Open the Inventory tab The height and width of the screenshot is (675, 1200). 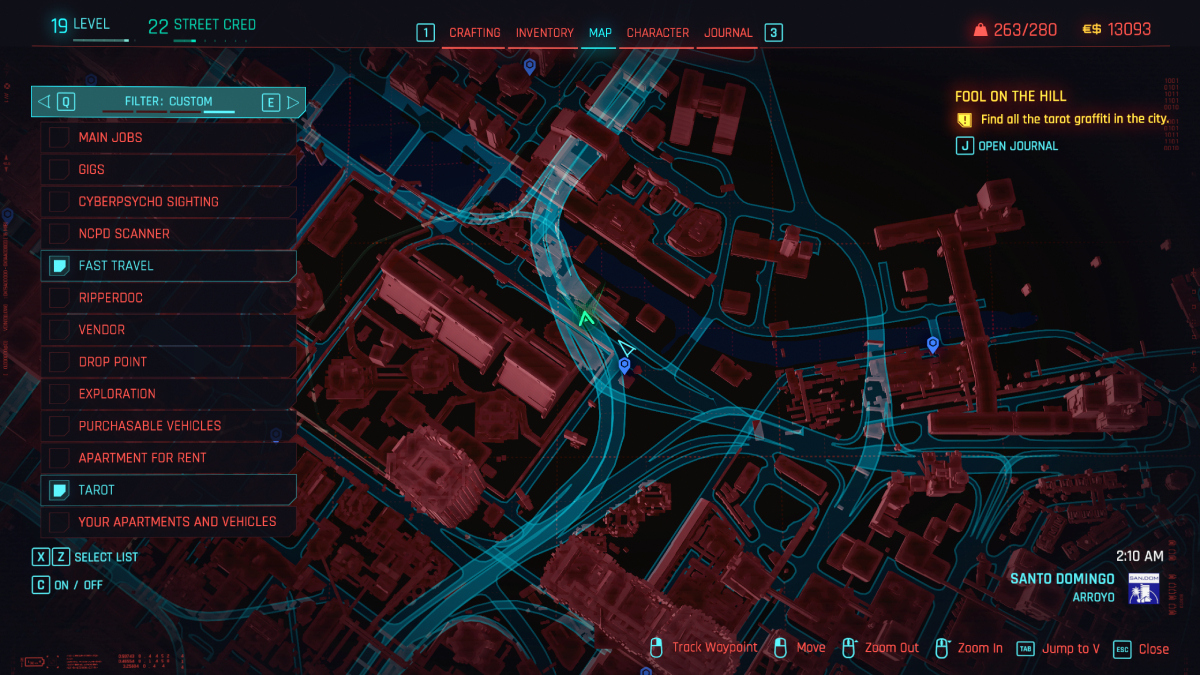point(544,33)
